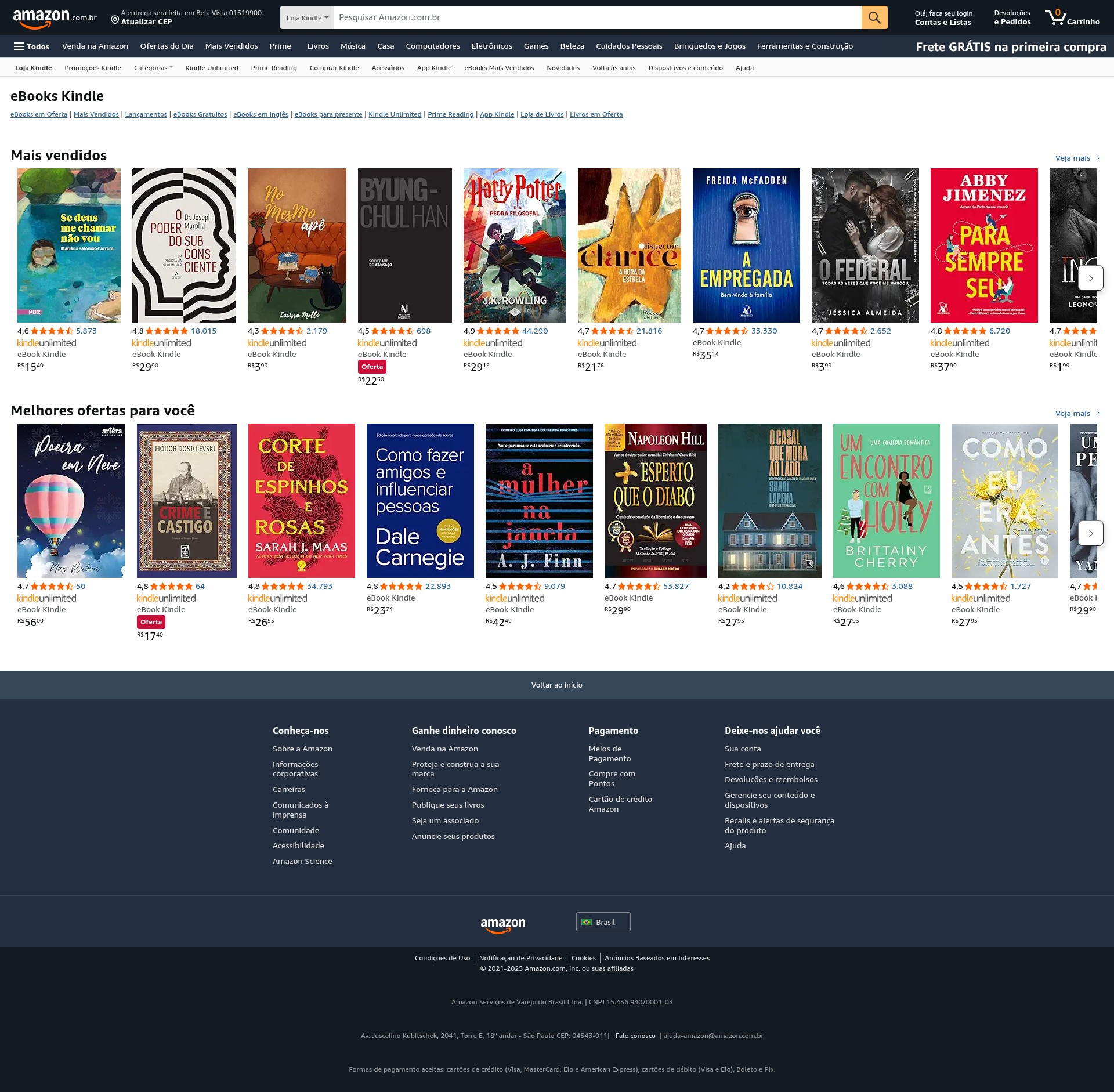This screenshot has width=1114, height=1092.
Task: Click Voltar ao início bar
Action: 557,685
